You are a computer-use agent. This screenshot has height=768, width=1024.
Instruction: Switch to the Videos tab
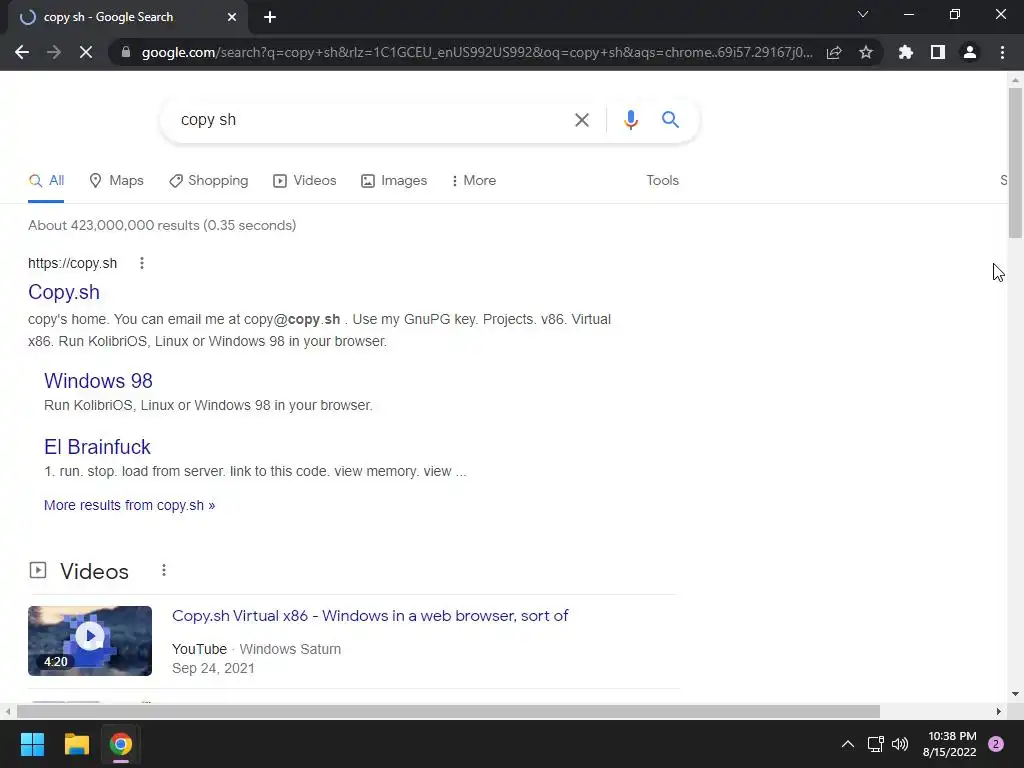click(304, 181)
